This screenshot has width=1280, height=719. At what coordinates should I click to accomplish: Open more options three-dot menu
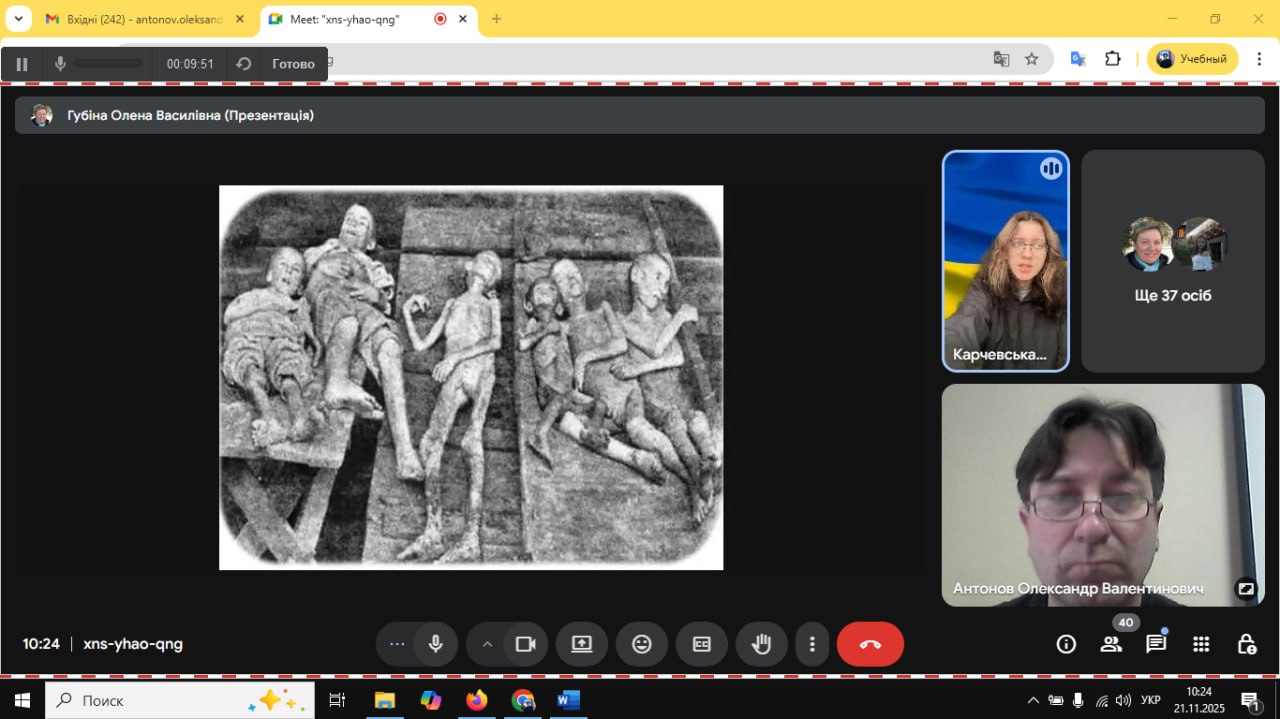tap(812, 644)
